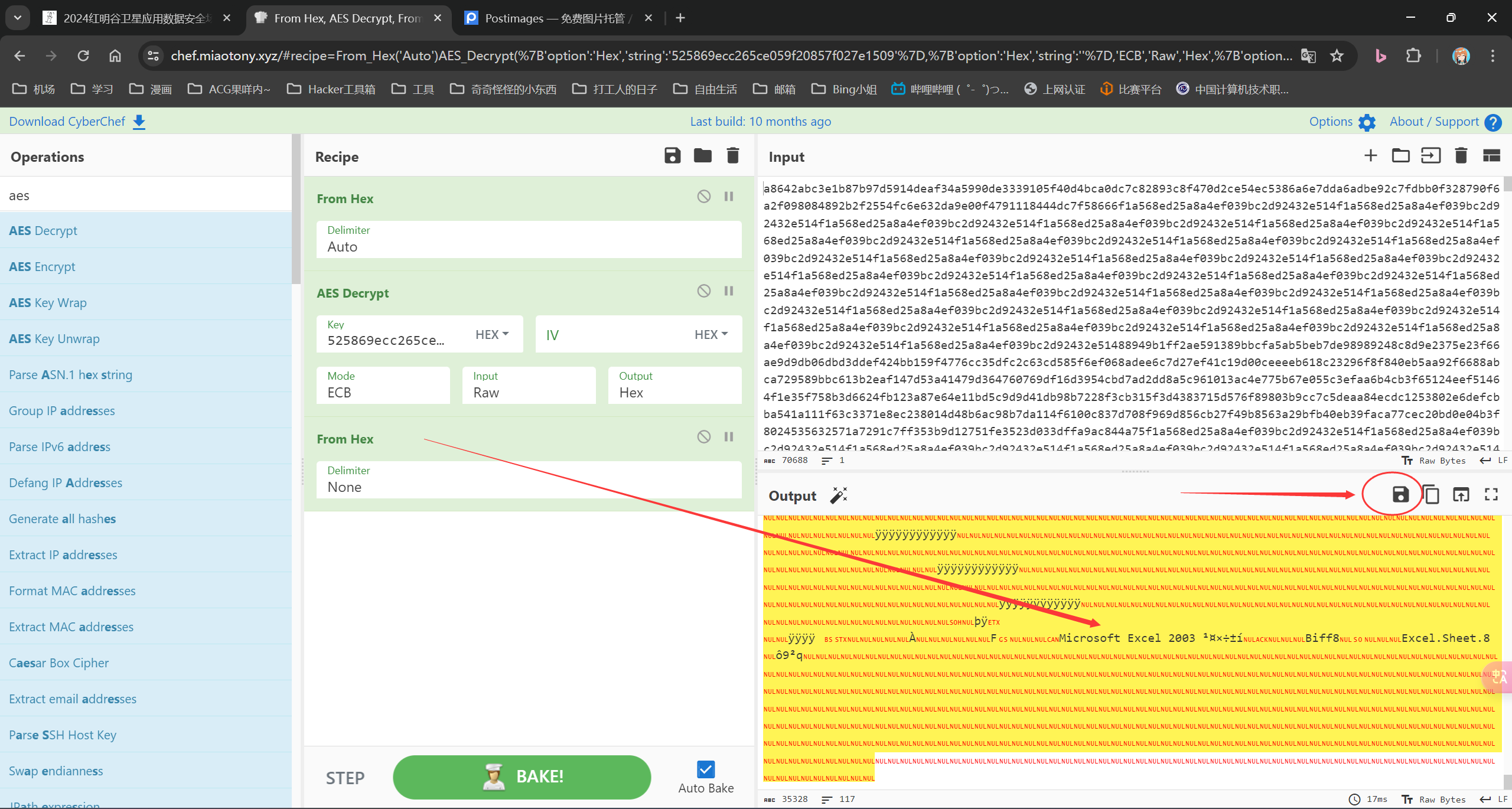Save recipe icon
Viewport: 1512px width, 809px height.
(672, 156)
